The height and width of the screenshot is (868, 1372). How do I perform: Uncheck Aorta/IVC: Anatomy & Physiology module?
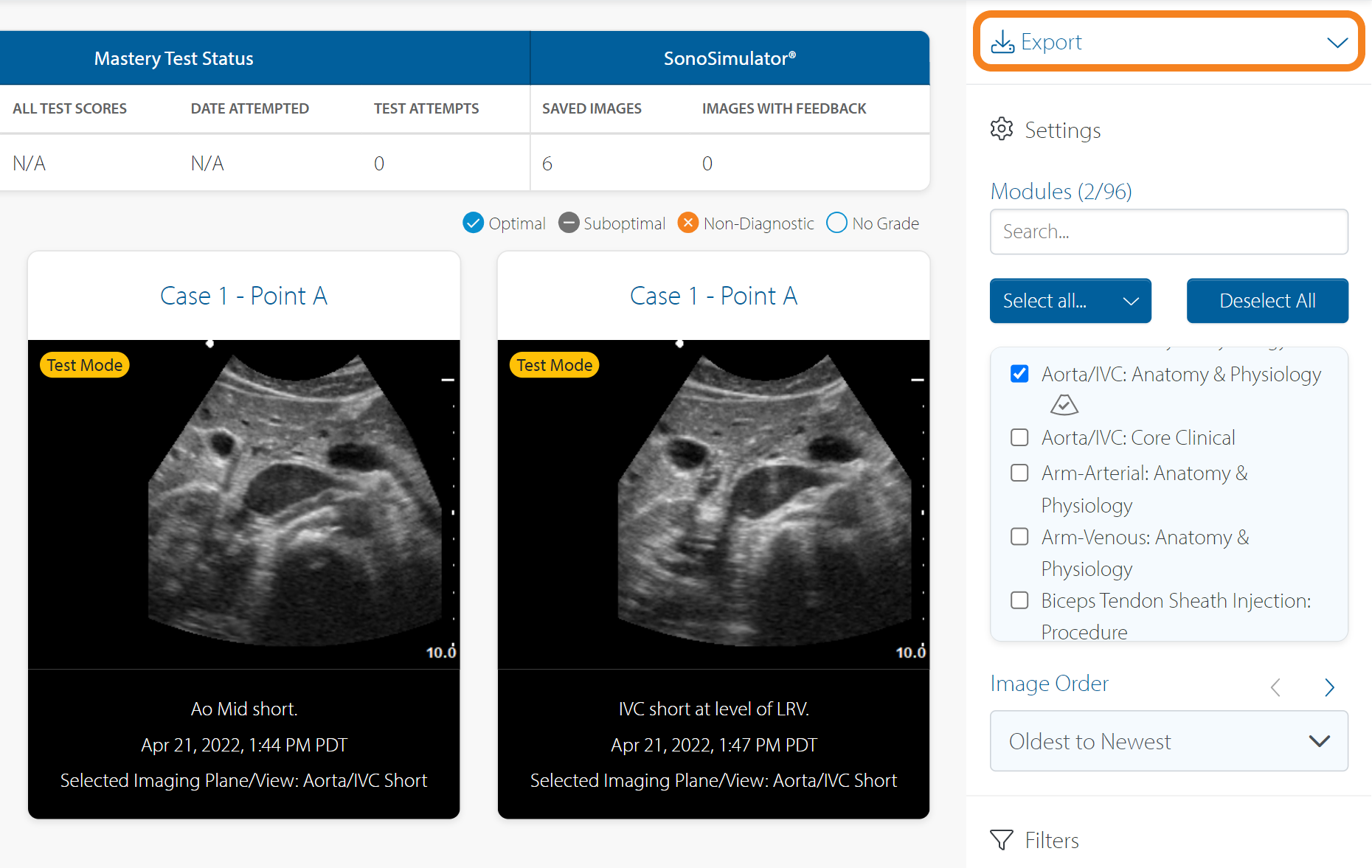(1019, 374)
